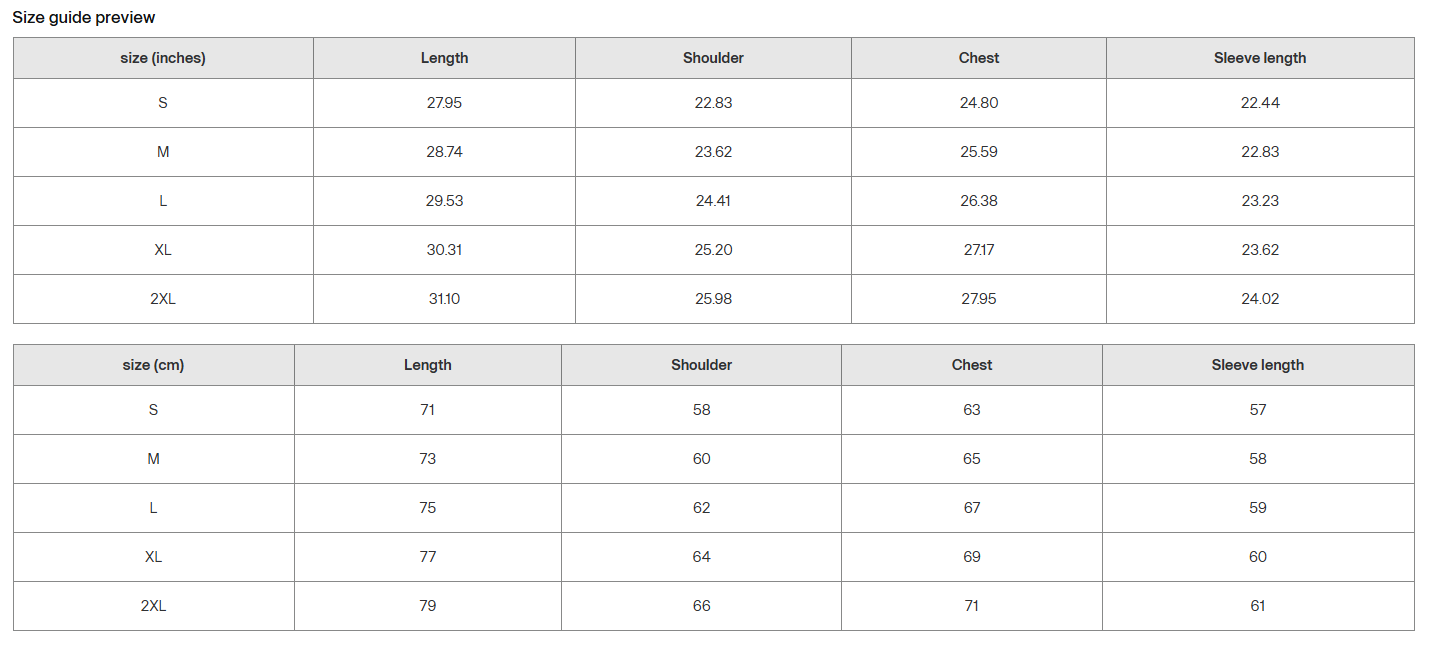Screen dimensions: 1430x652
Task: Click the size (cm) column header
Action: [x=153, y=365]
